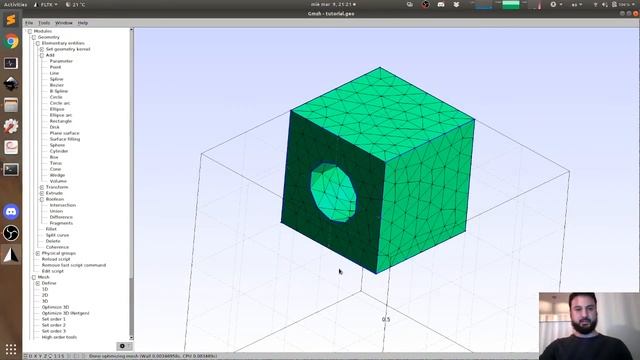Viewport: 640px width, 360px height.
Task: Expand the Extrude node
Action: pos(42,193)
